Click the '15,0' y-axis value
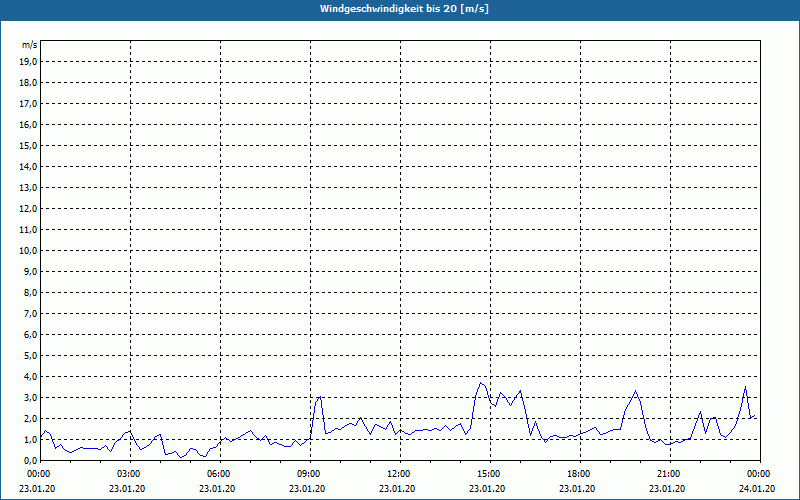 pos(28,145)
